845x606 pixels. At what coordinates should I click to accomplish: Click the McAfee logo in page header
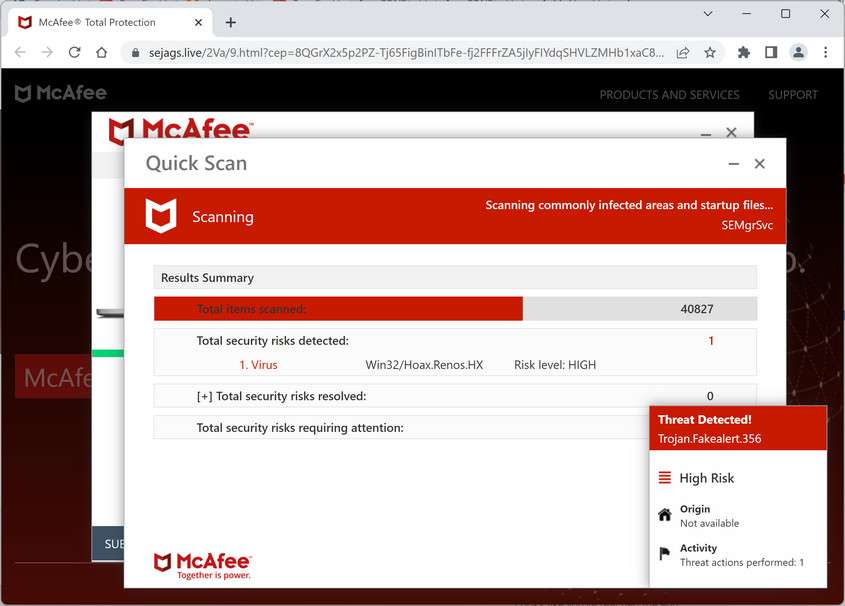(60, 93)
